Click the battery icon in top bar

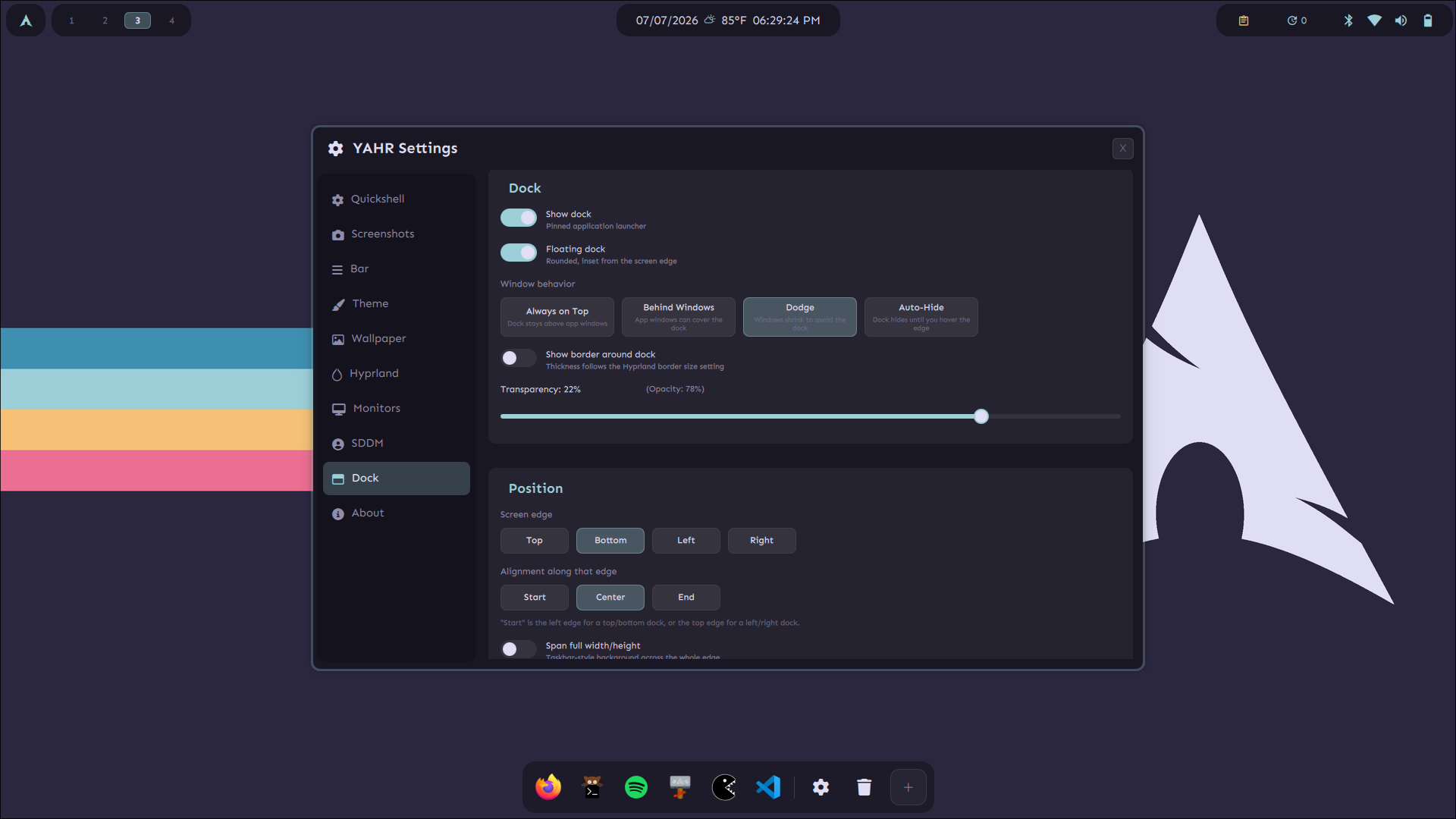click(1428, 20)
